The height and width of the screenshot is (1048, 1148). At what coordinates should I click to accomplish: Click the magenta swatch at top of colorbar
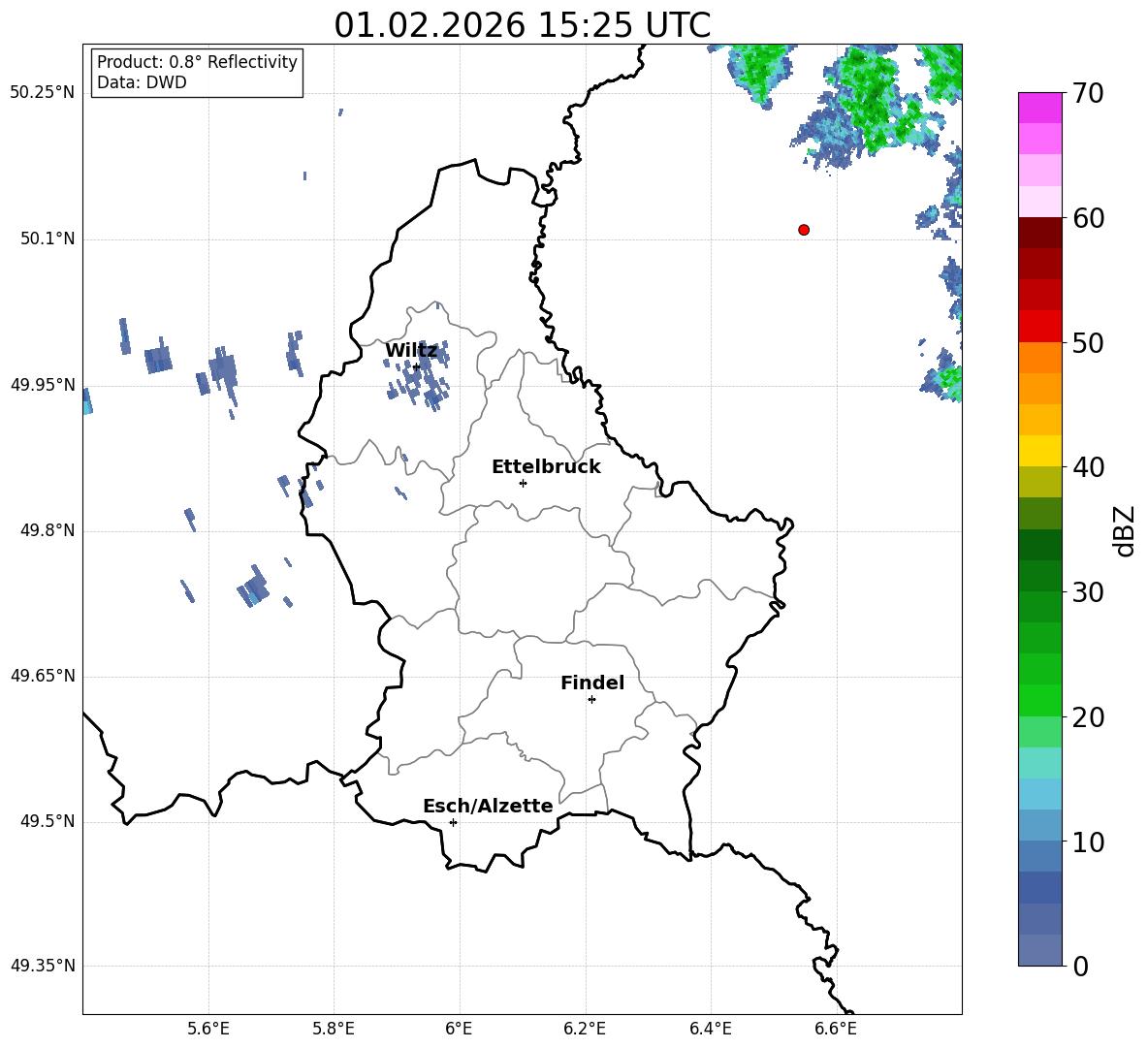point(1040,108)
